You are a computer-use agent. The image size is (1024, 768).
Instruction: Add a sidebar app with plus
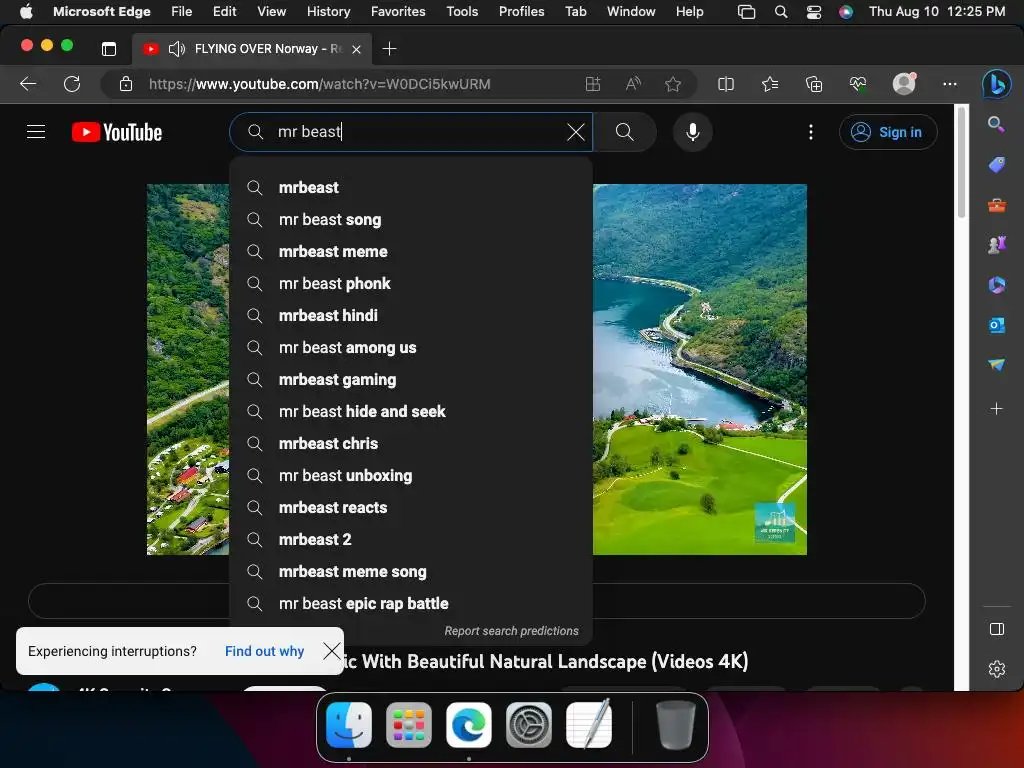(x=996, y=409)
